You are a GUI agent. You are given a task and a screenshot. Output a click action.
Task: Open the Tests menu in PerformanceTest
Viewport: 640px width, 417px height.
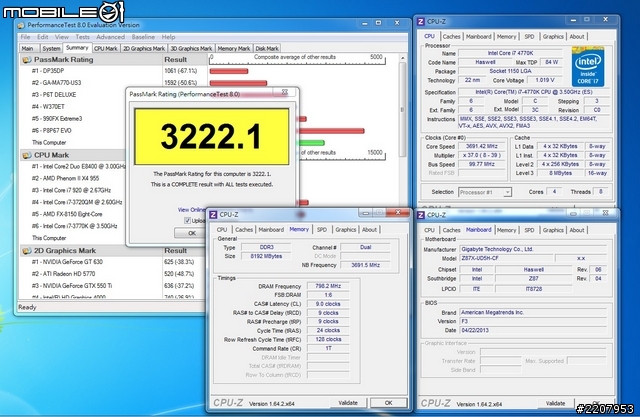[x=82, y=37]
